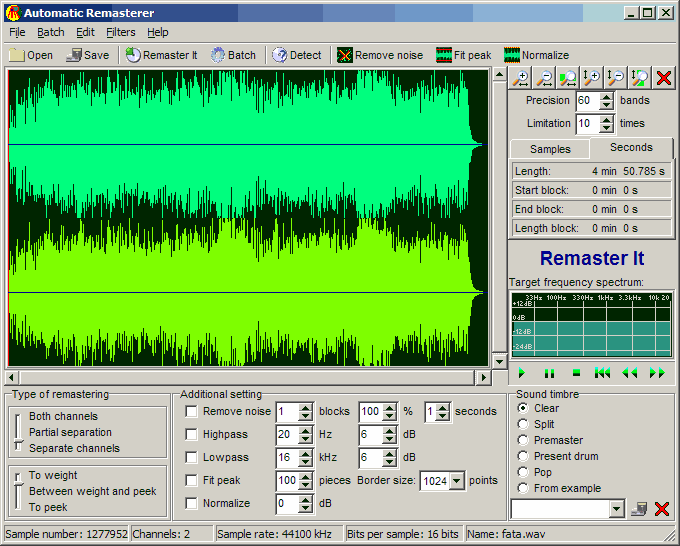Click the Detect toolbar button
Image resolution: width=680 pixels, height=546 pixels.
pyautogui.click(x=297, y=55)
